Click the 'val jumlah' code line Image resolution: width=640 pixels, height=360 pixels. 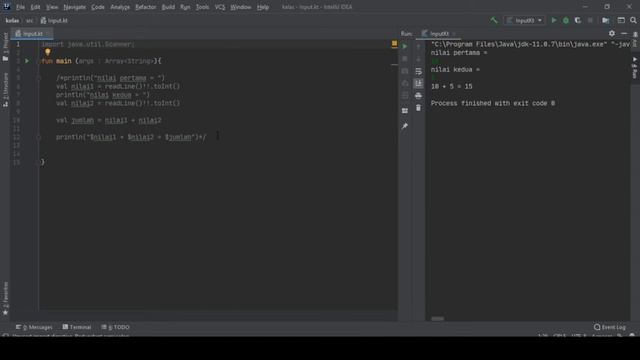point(109,120)
